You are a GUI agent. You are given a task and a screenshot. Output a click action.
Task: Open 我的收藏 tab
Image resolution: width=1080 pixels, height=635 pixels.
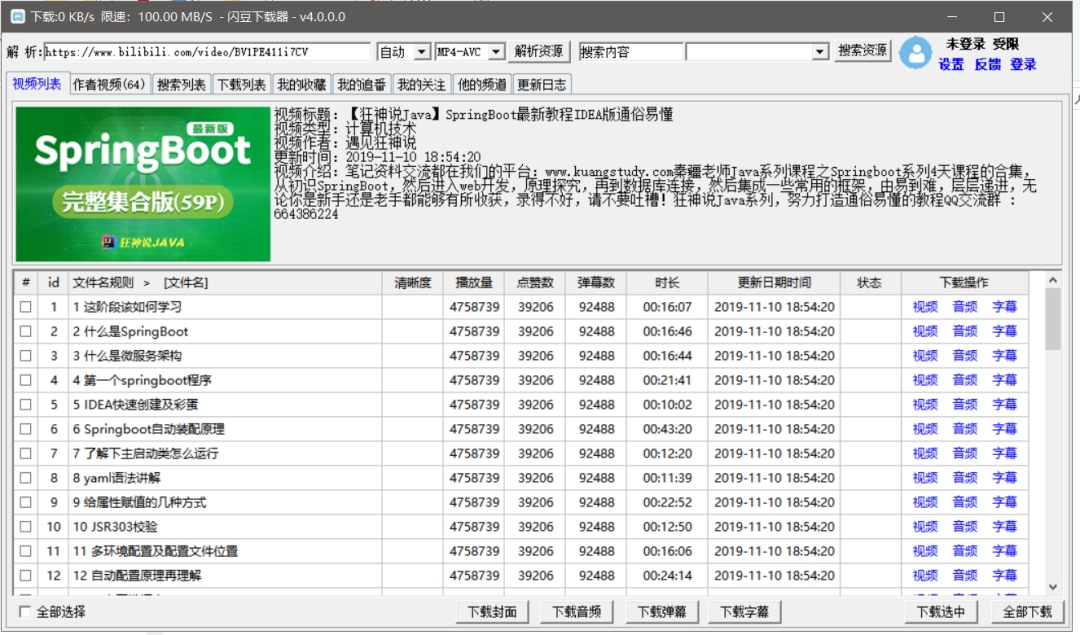tap(301, 85)
